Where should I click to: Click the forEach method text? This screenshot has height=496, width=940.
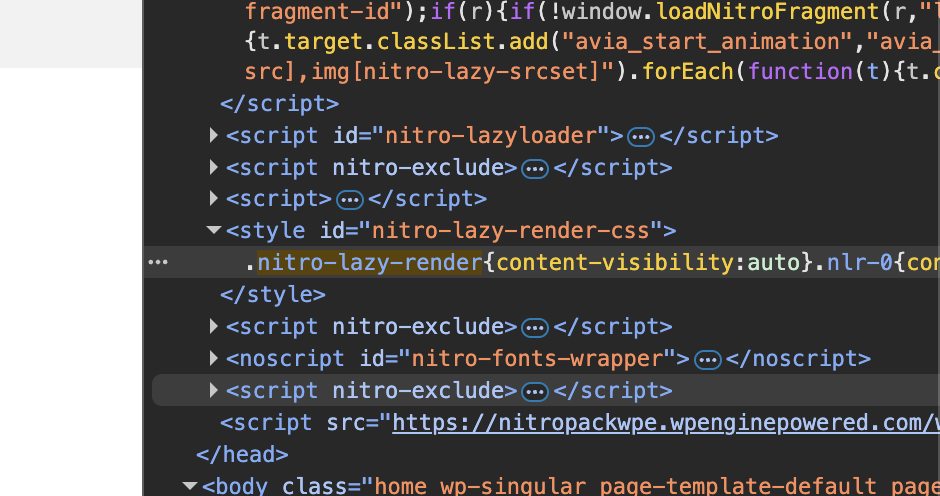[x=688, y=72]
